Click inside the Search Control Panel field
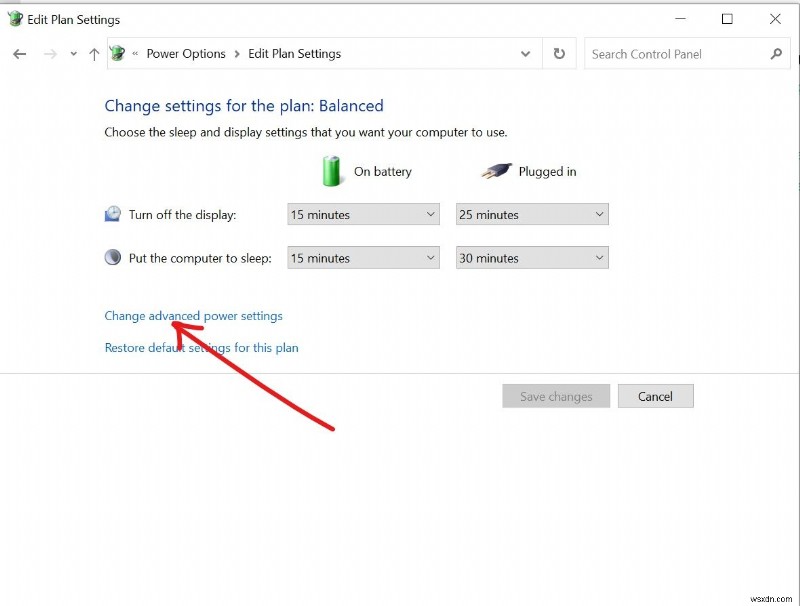This screenshot has width=800, height=606. (x=660, y=54)
